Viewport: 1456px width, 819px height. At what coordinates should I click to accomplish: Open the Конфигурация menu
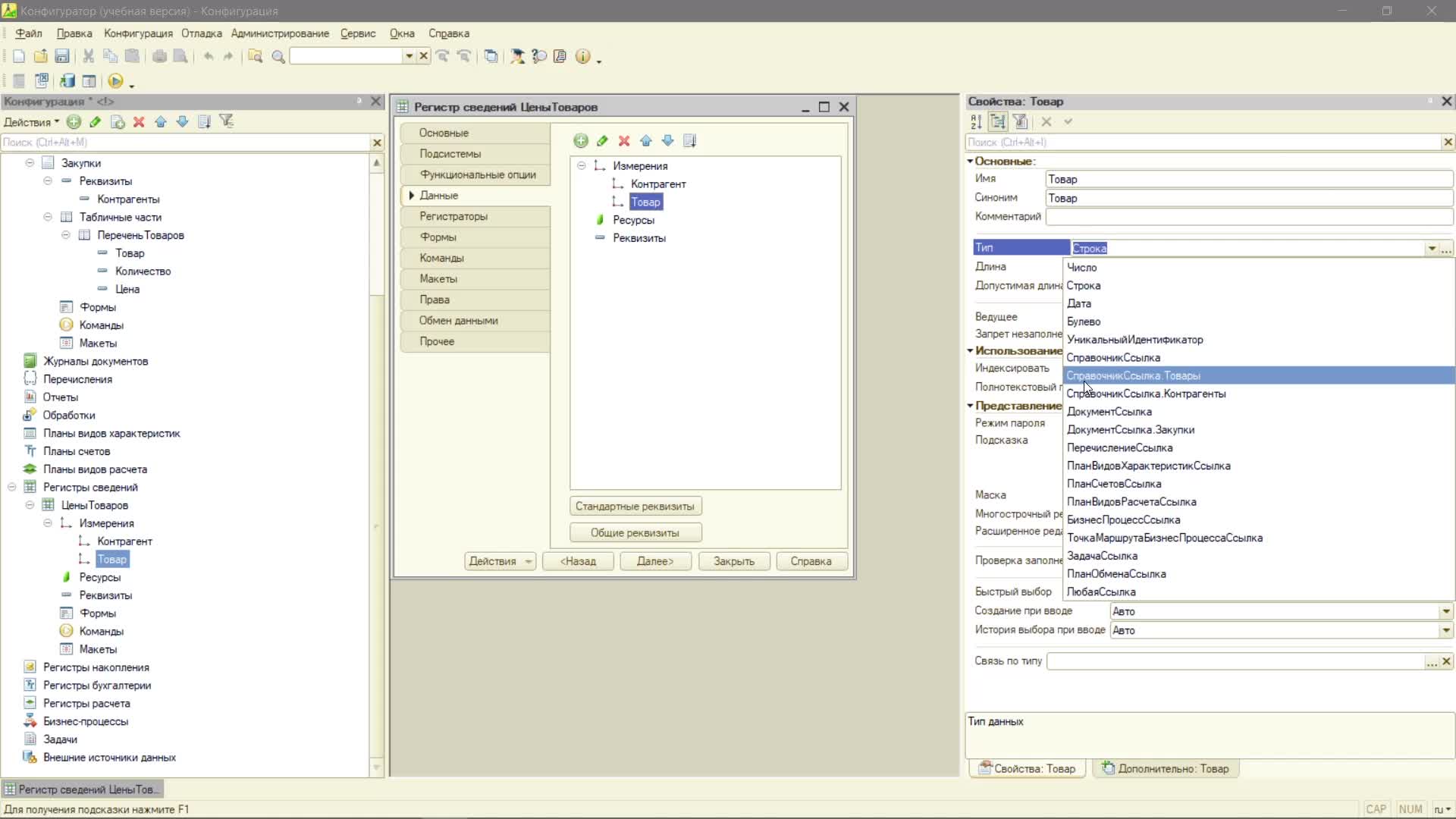click(x=138, y=33)
